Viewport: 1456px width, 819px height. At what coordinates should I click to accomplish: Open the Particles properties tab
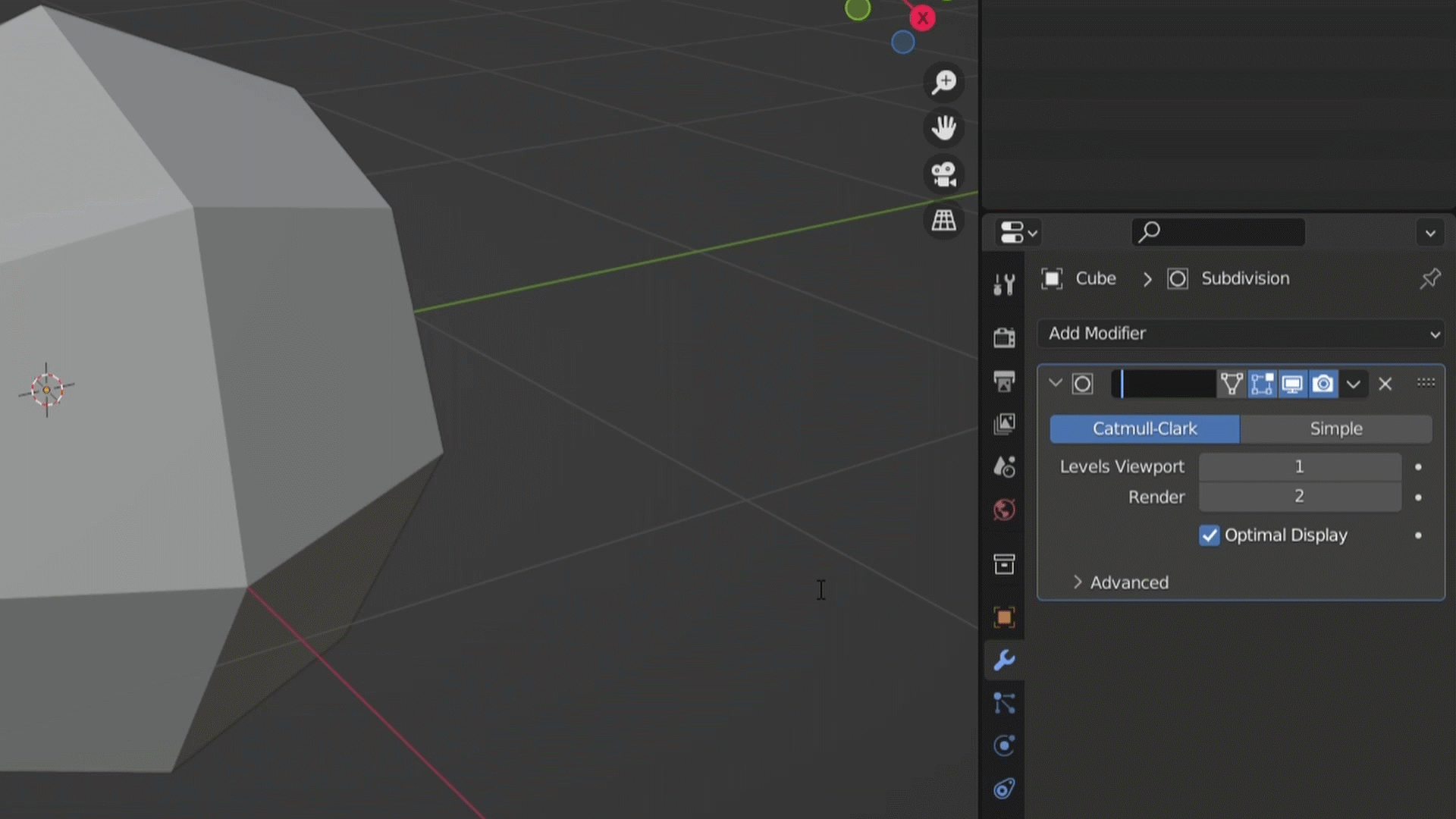point(1004,704)
